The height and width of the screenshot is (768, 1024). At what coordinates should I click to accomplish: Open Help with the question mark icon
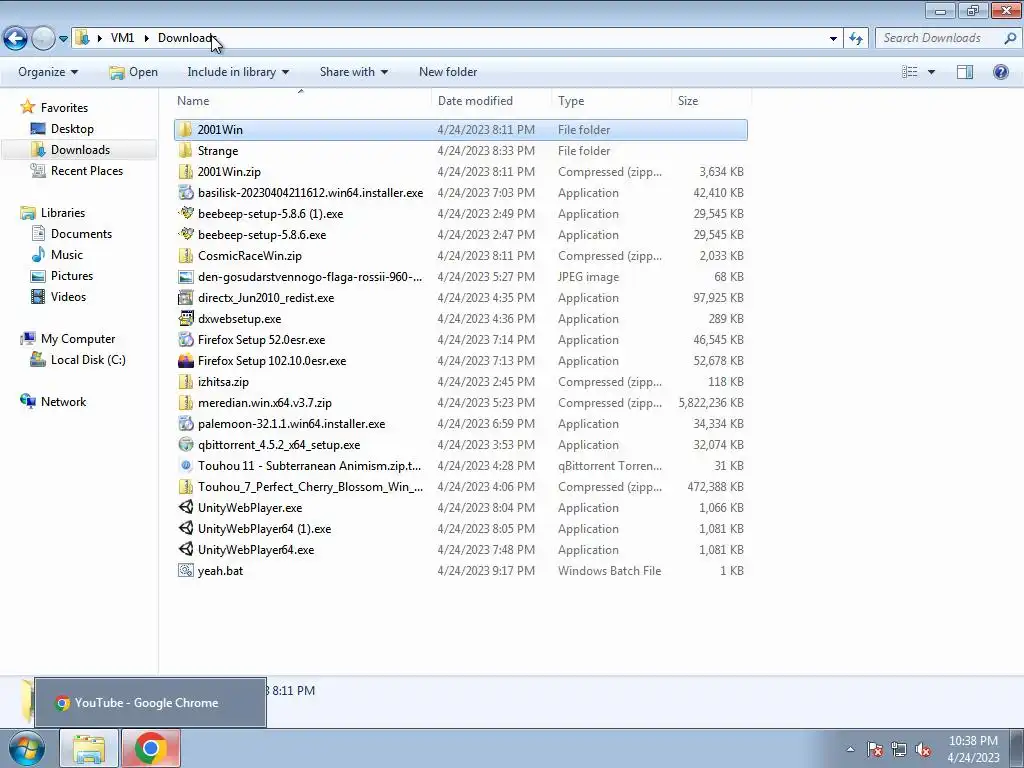(x=1000, y=72)
